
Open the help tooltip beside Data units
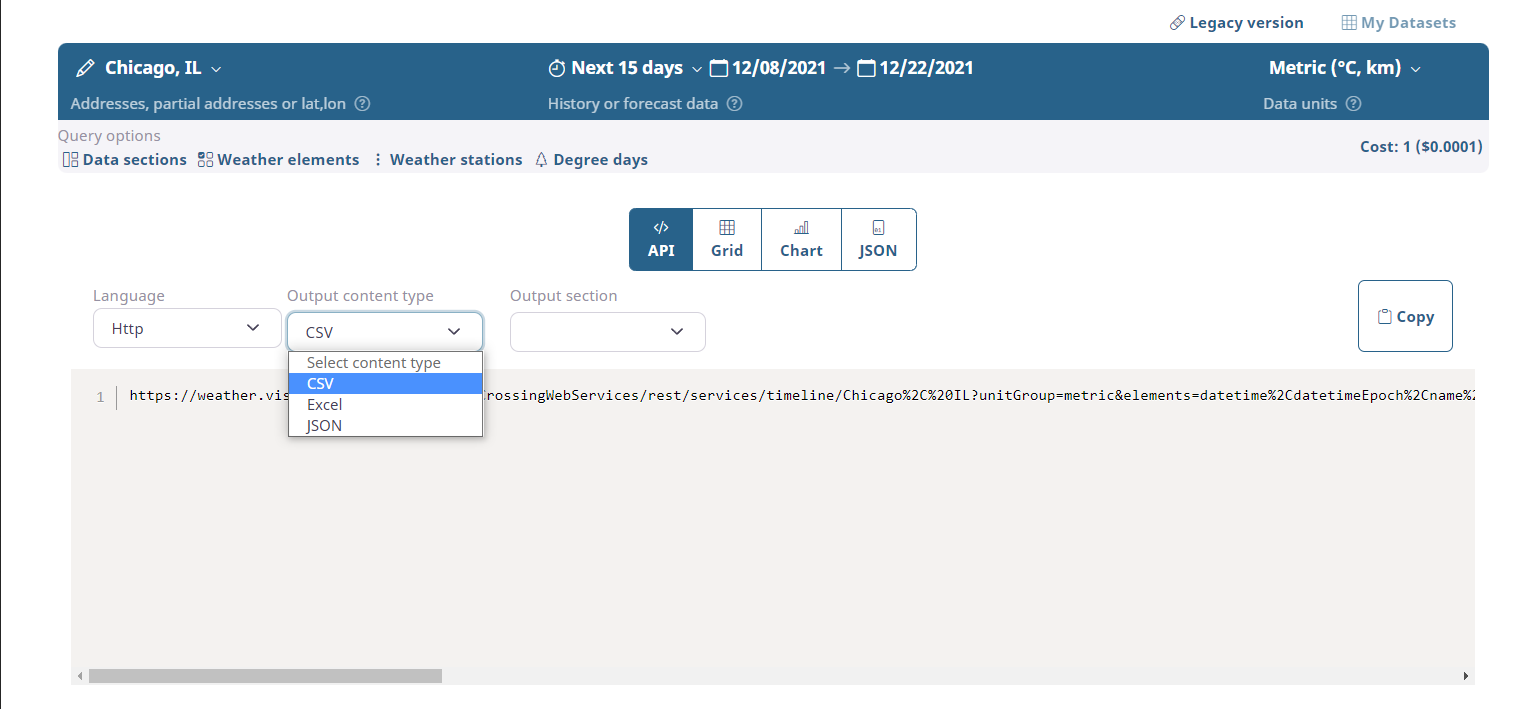click(1353, 103)
